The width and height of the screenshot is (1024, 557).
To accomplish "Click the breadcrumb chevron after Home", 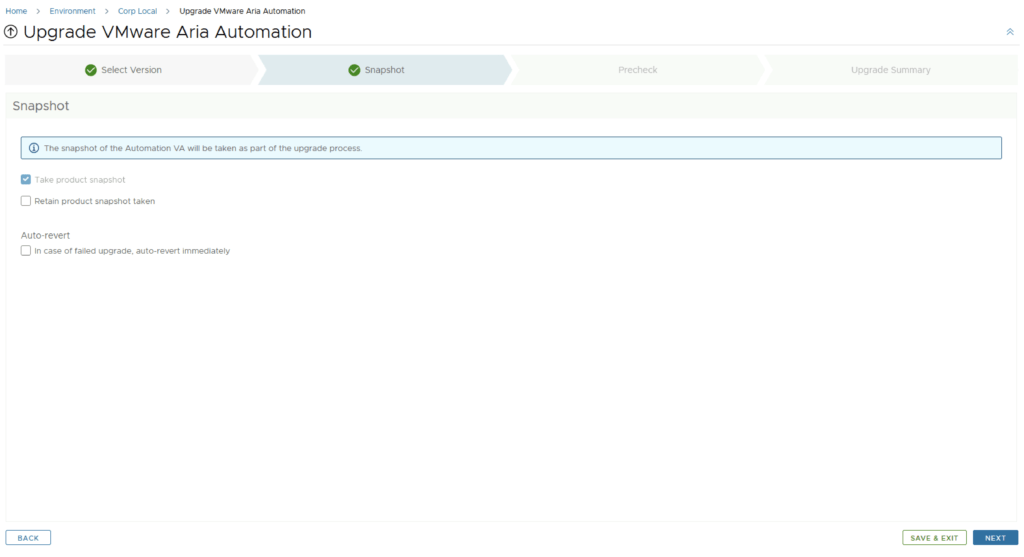I will pos(38,11).
